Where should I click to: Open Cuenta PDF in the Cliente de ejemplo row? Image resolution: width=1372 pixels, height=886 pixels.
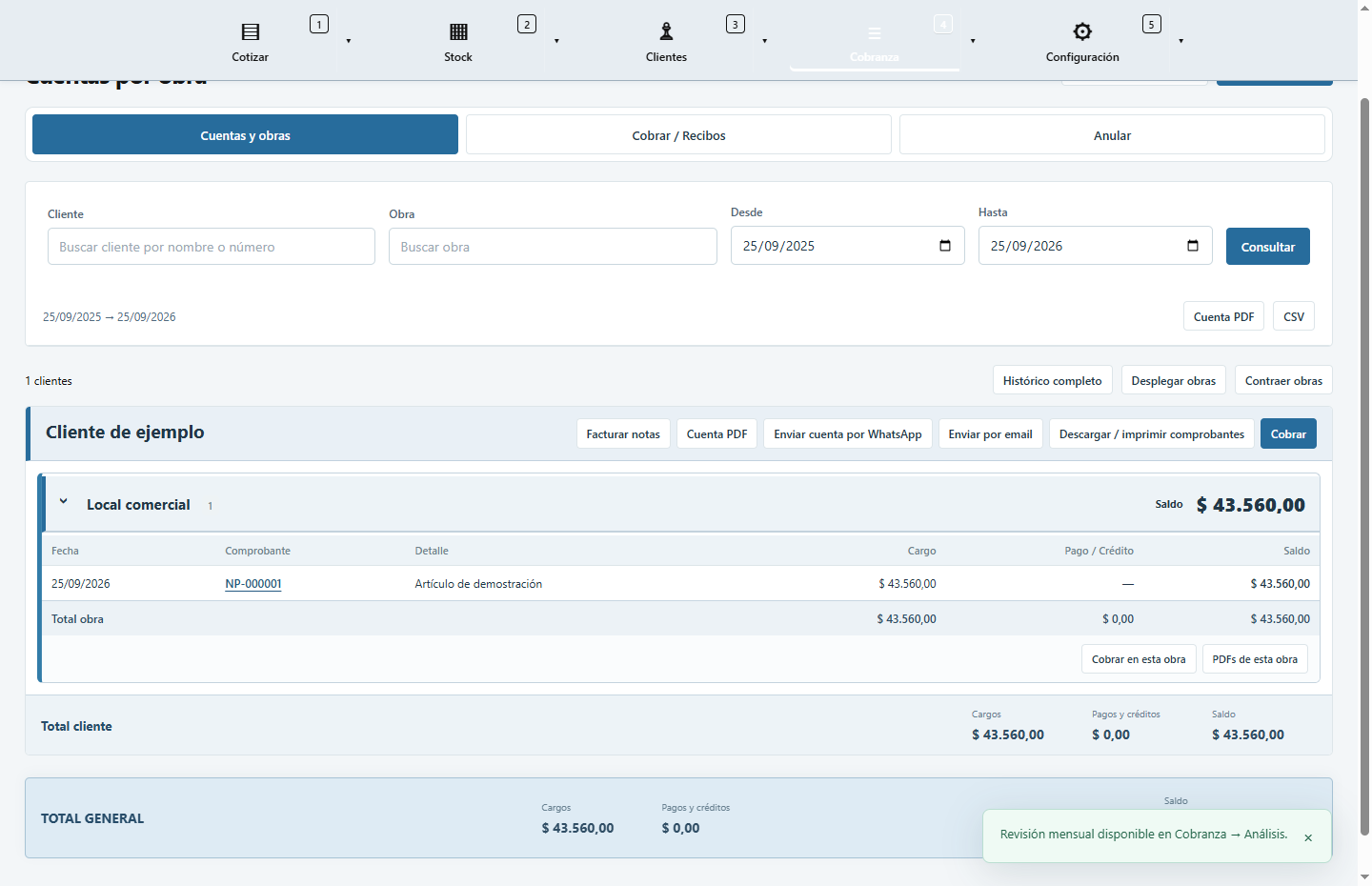click(716, 433)
